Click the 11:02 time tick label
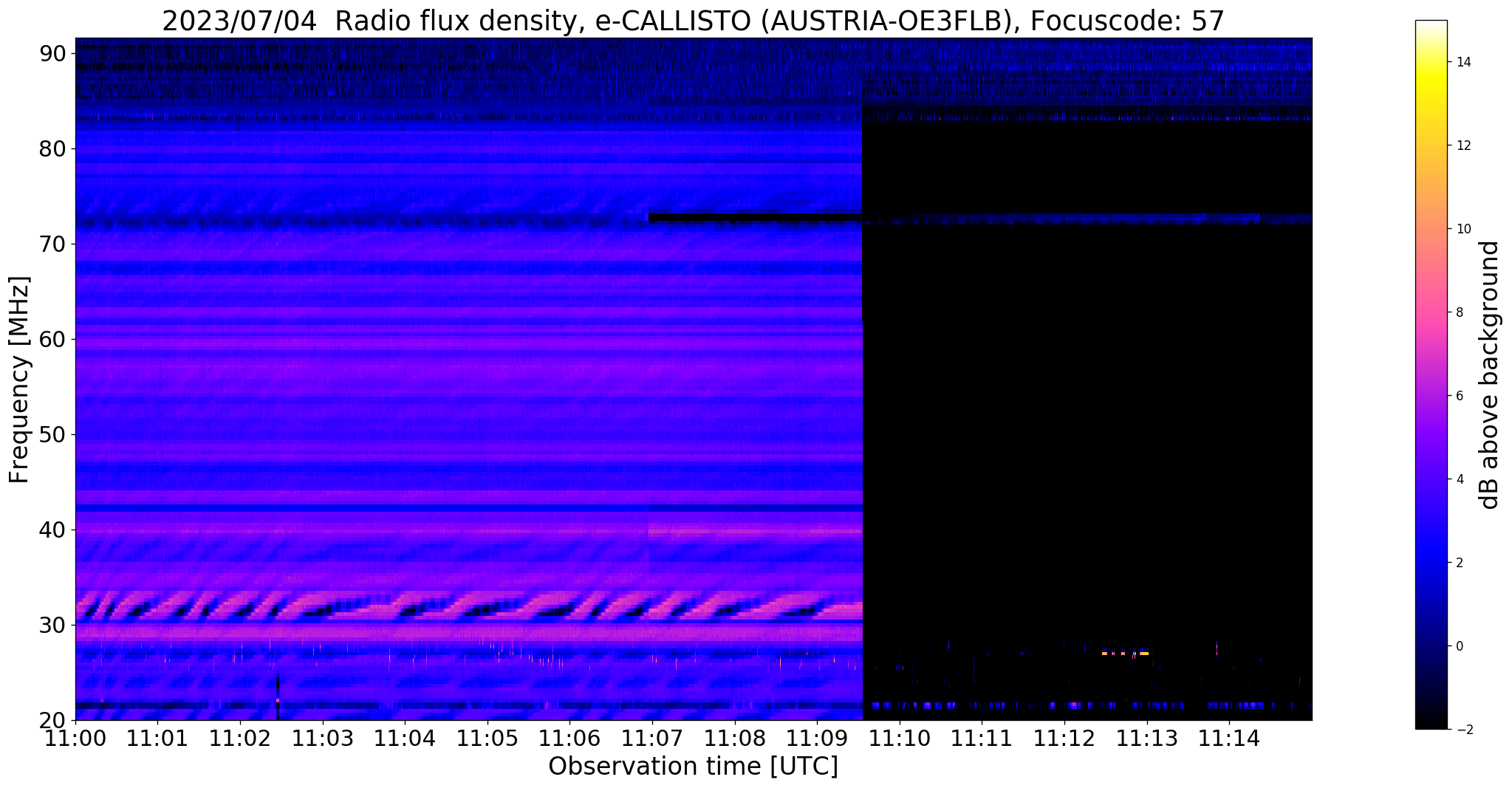 [x=240, y=738]
